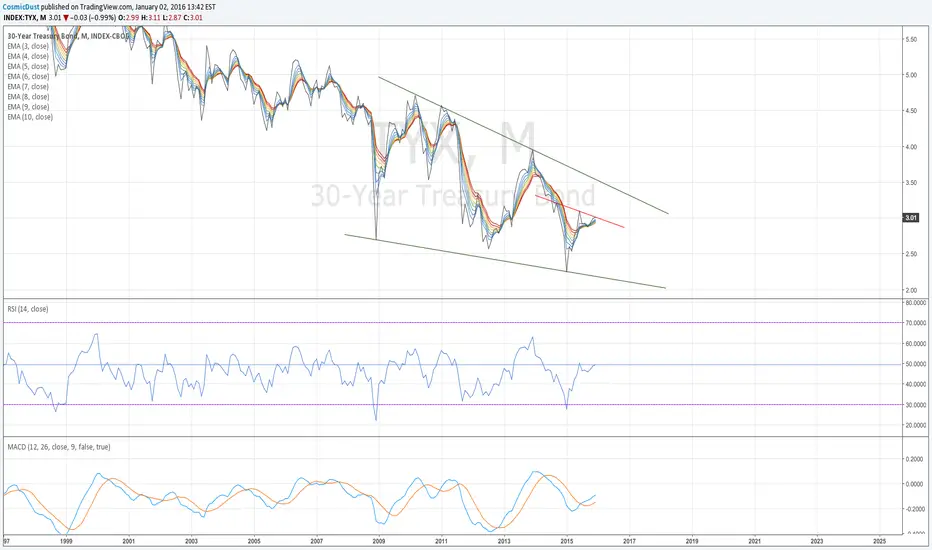
Task: Select the INDEX:TYX symbol label
Action: (21, 18)
